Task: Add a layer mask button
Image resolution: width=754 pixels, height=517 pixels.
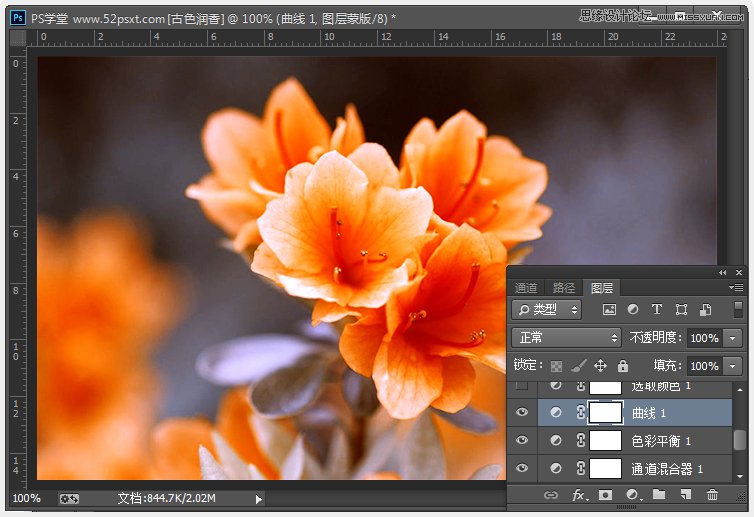Action: 605,495
